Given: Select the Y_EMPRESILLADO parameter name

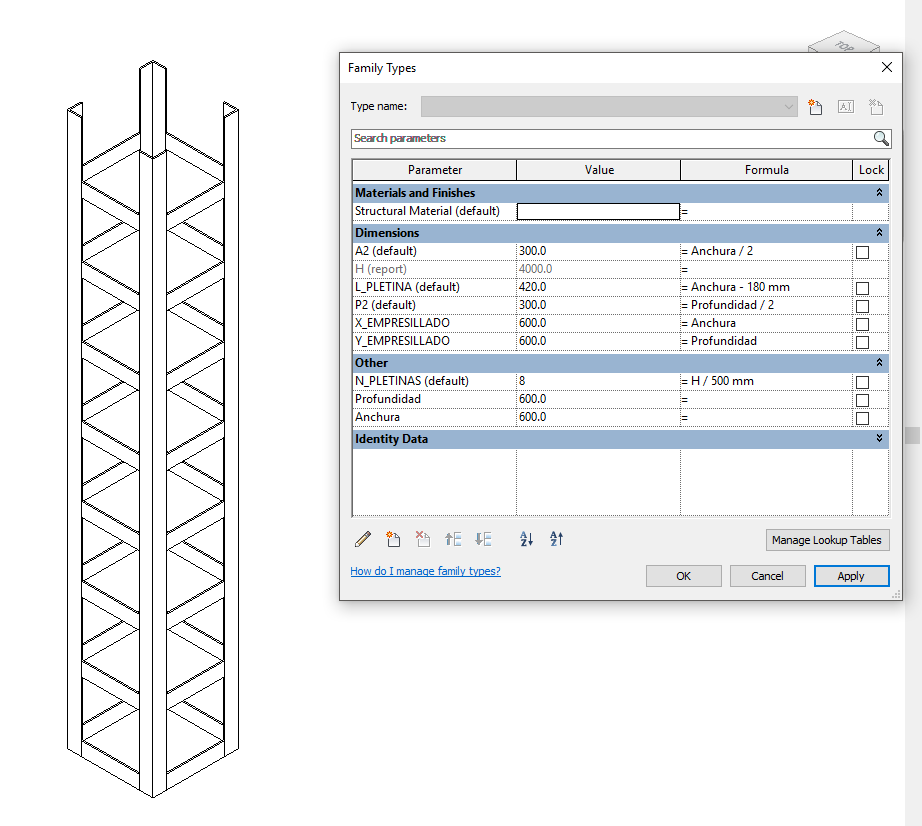Looking at the screenshot, I should [x=402, y=341].
